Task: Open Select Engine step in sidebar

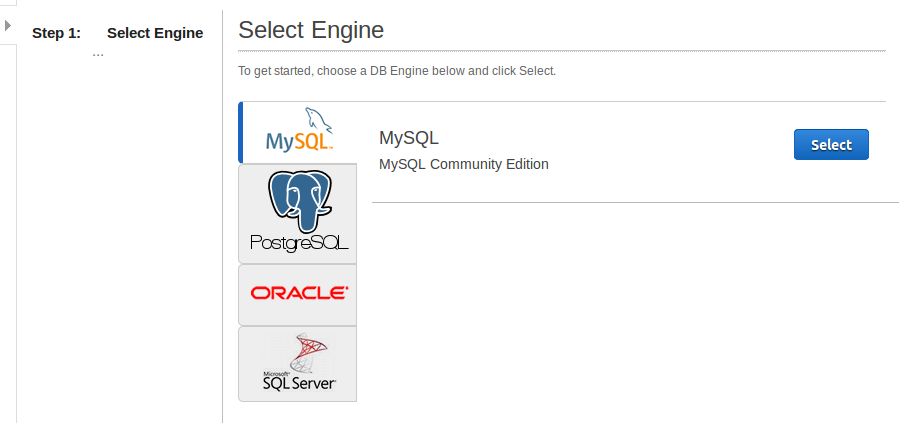Action: [x=155, y=33]
